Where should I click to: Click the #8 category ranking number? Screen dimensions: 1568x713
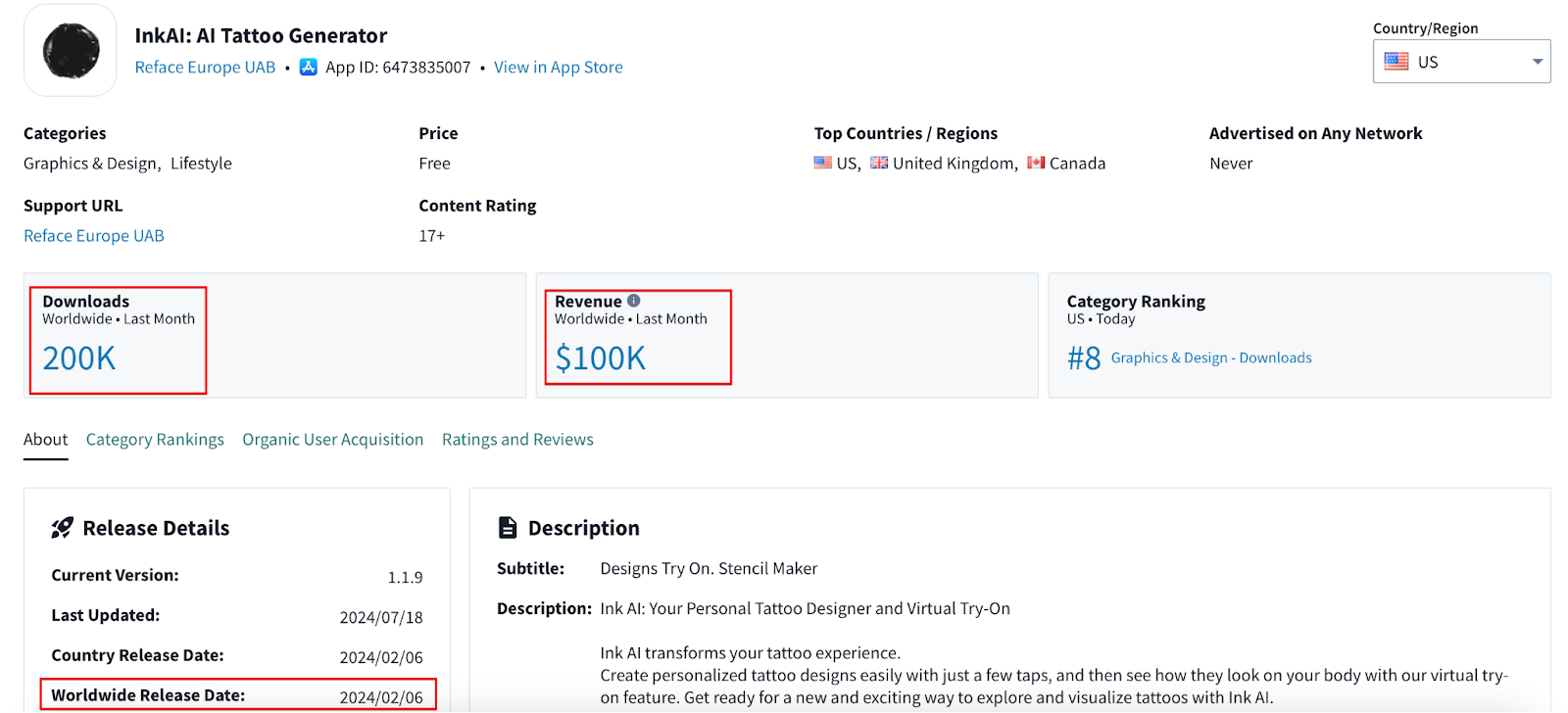[x=1084, y=358]
